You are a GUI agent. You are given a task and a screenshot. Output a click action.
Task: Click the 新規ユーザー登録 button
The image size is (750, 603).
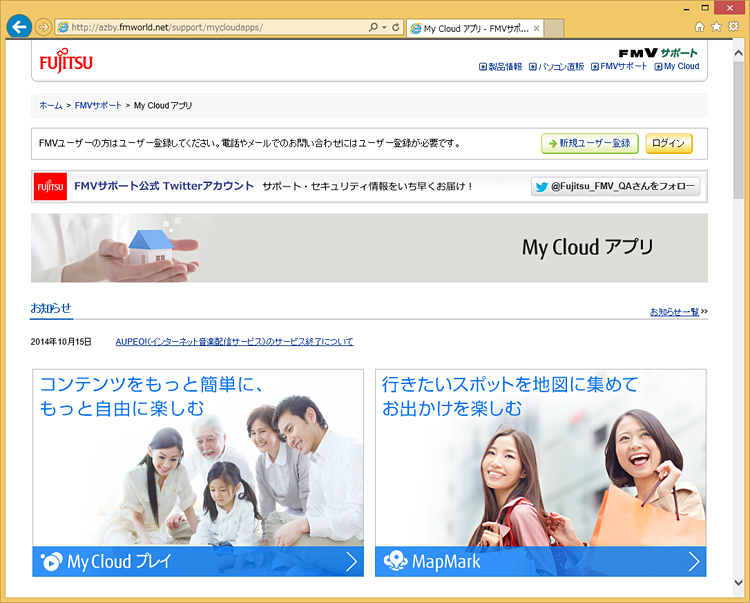coord(590,143)
